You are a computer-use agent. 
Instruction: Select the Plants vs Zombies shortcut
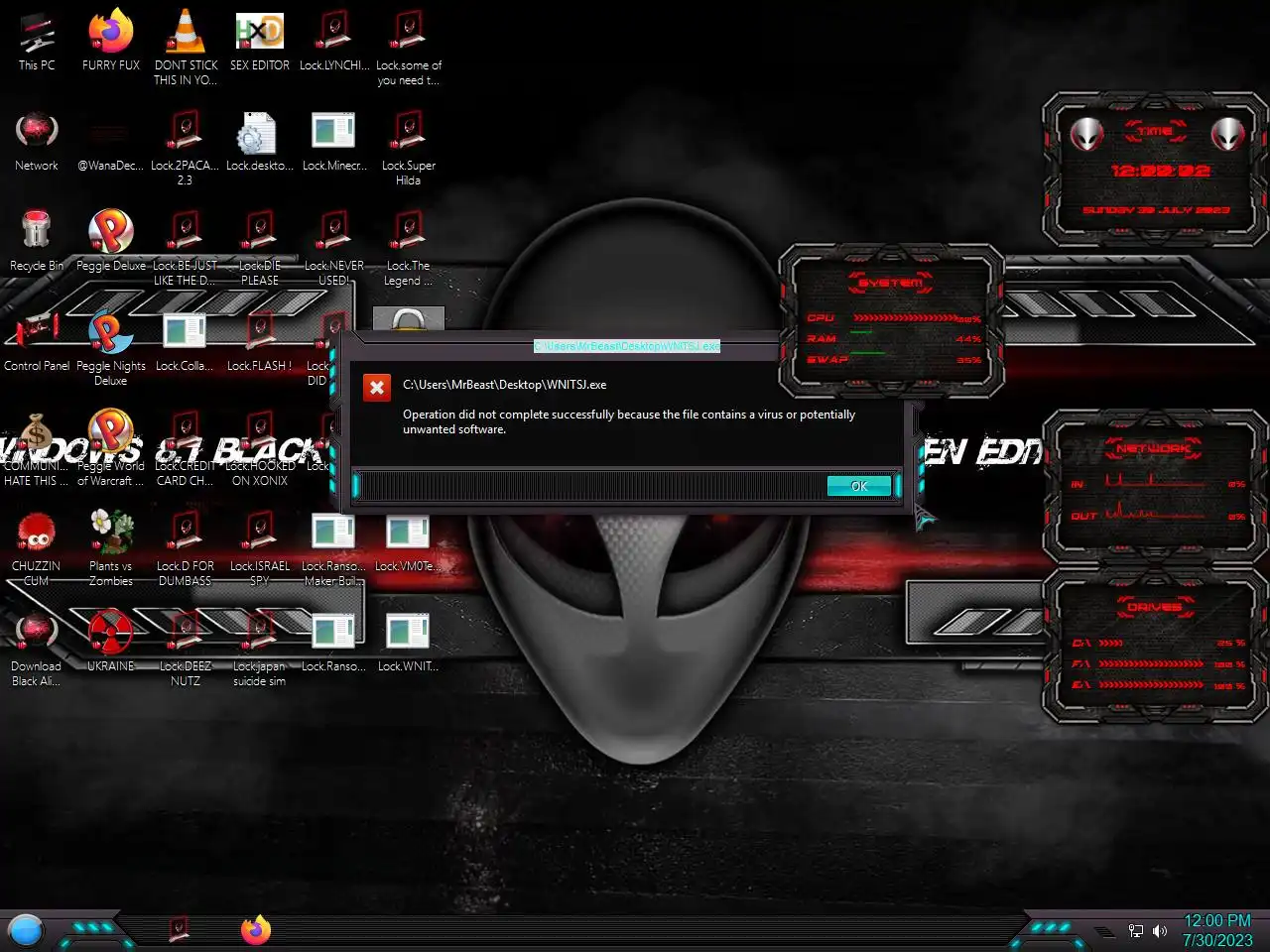click(111, 549)
